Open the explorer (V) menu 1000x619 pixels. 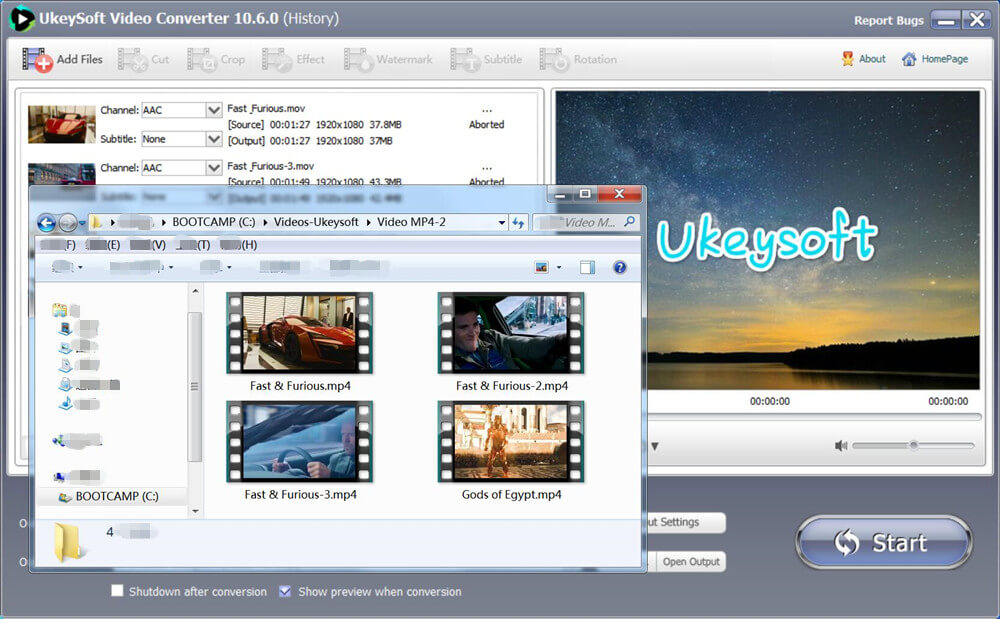point(147,245)
